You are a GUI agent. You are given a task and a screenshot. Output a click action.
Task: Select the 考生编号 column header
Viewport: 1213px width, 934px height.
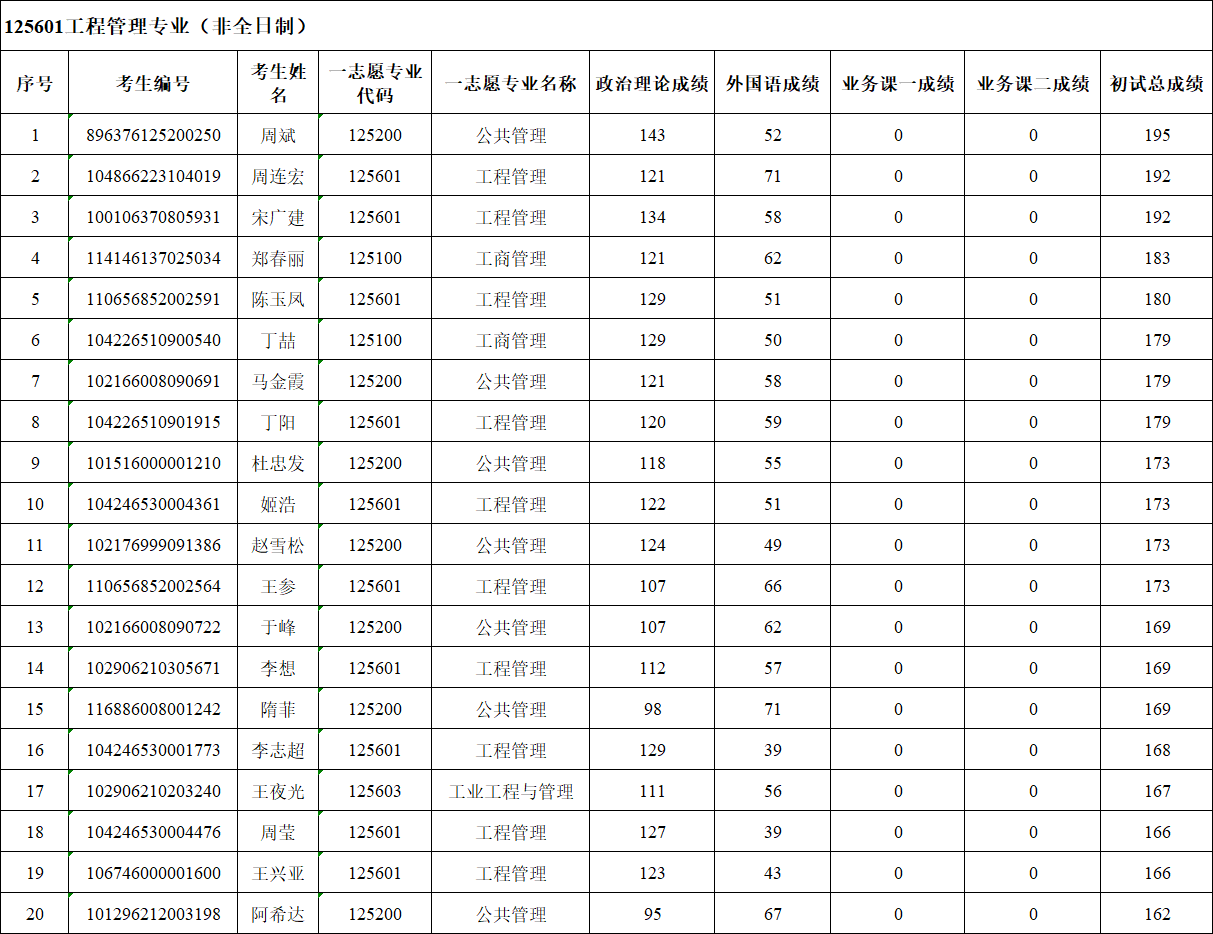tap(153, 84)
